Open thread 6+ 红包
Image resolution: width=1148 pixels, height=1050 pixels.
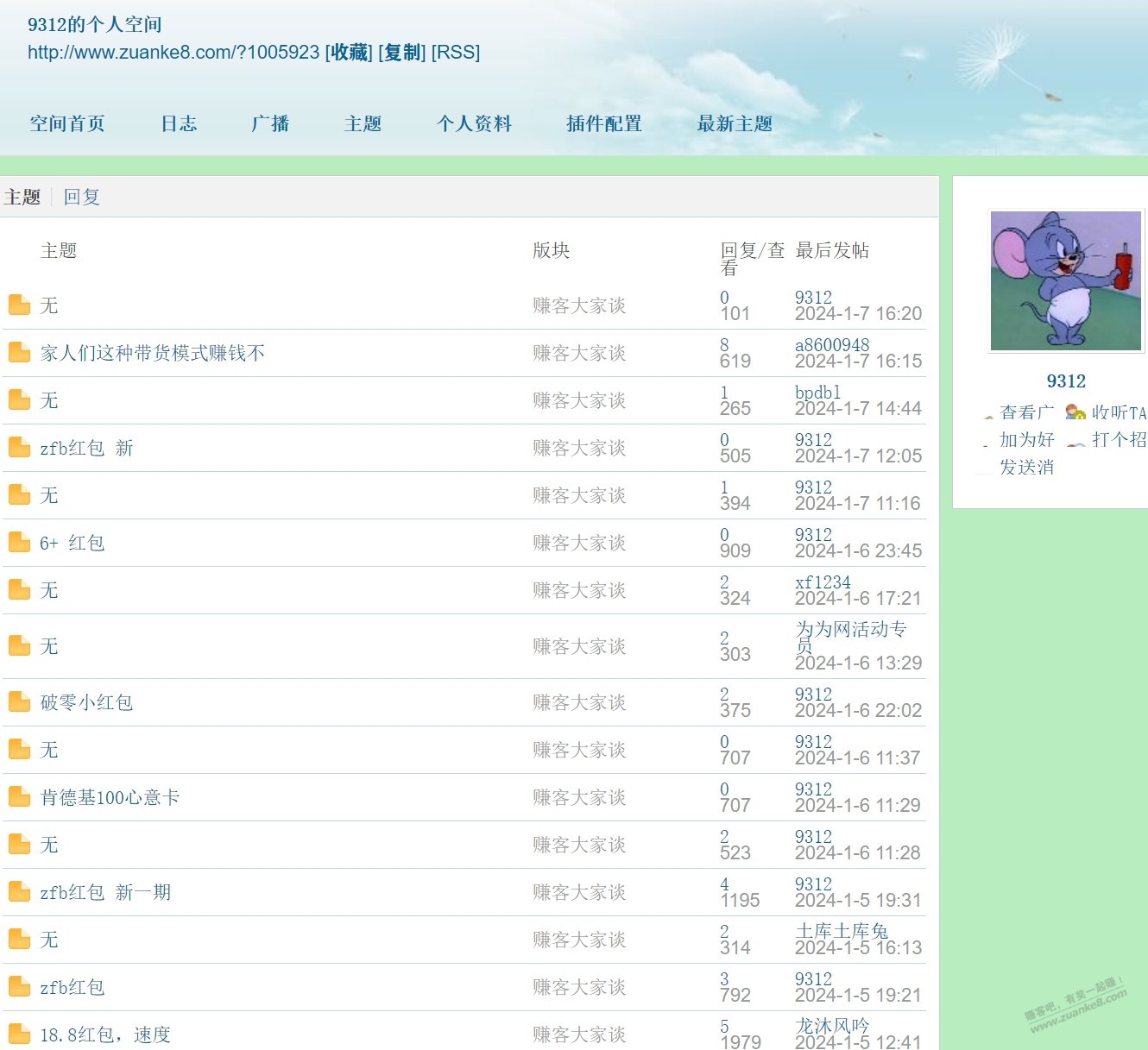pyautogui.click(x=73, y=543)
